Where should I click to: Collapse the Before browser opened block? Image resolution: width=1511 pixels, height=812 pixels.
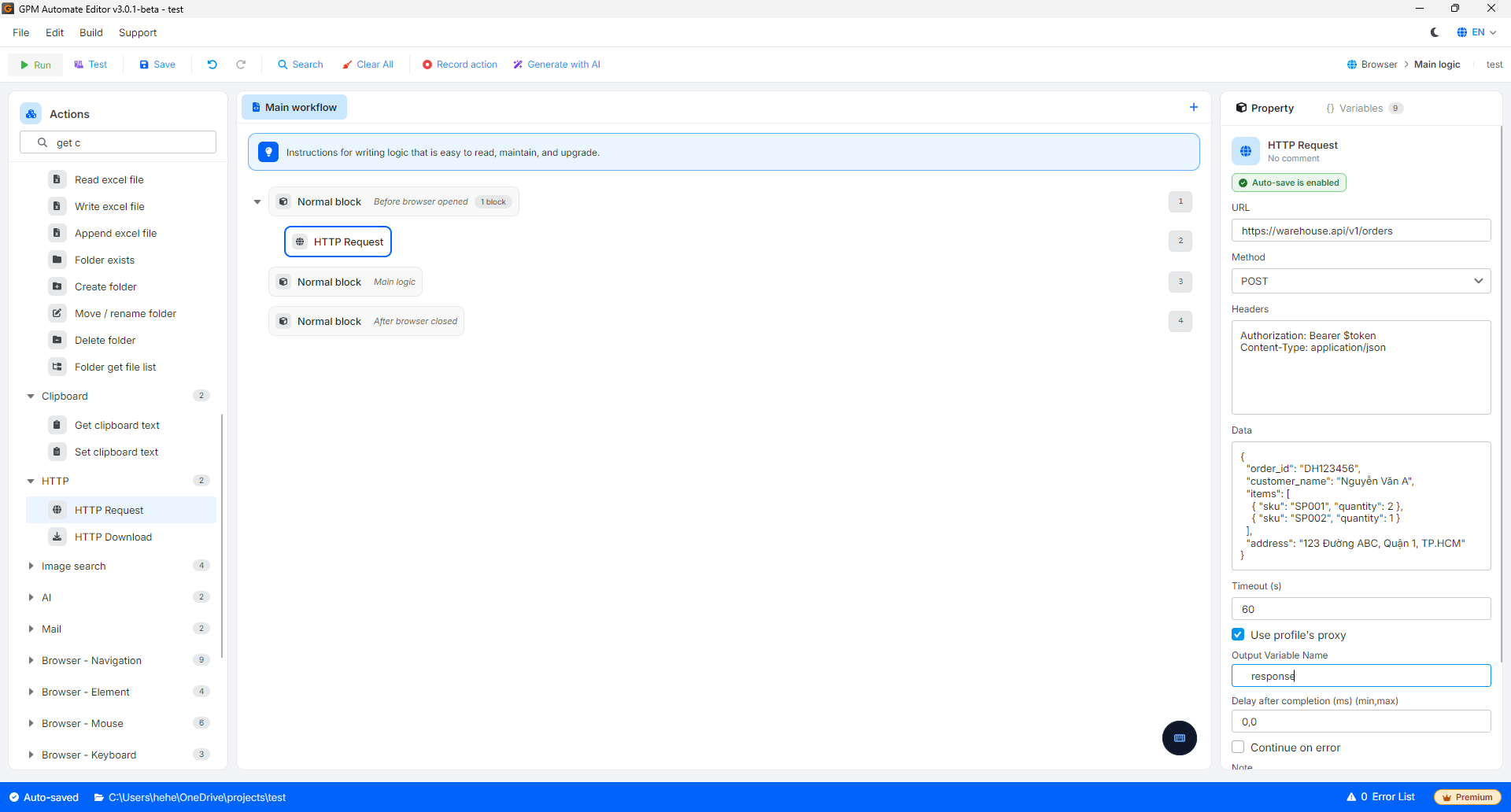(257, 202)
